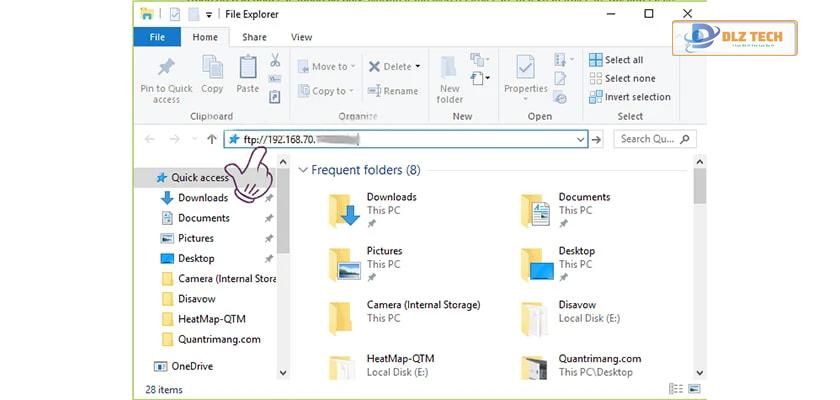Open Pictures in the navigation pane

pos(196,238)
